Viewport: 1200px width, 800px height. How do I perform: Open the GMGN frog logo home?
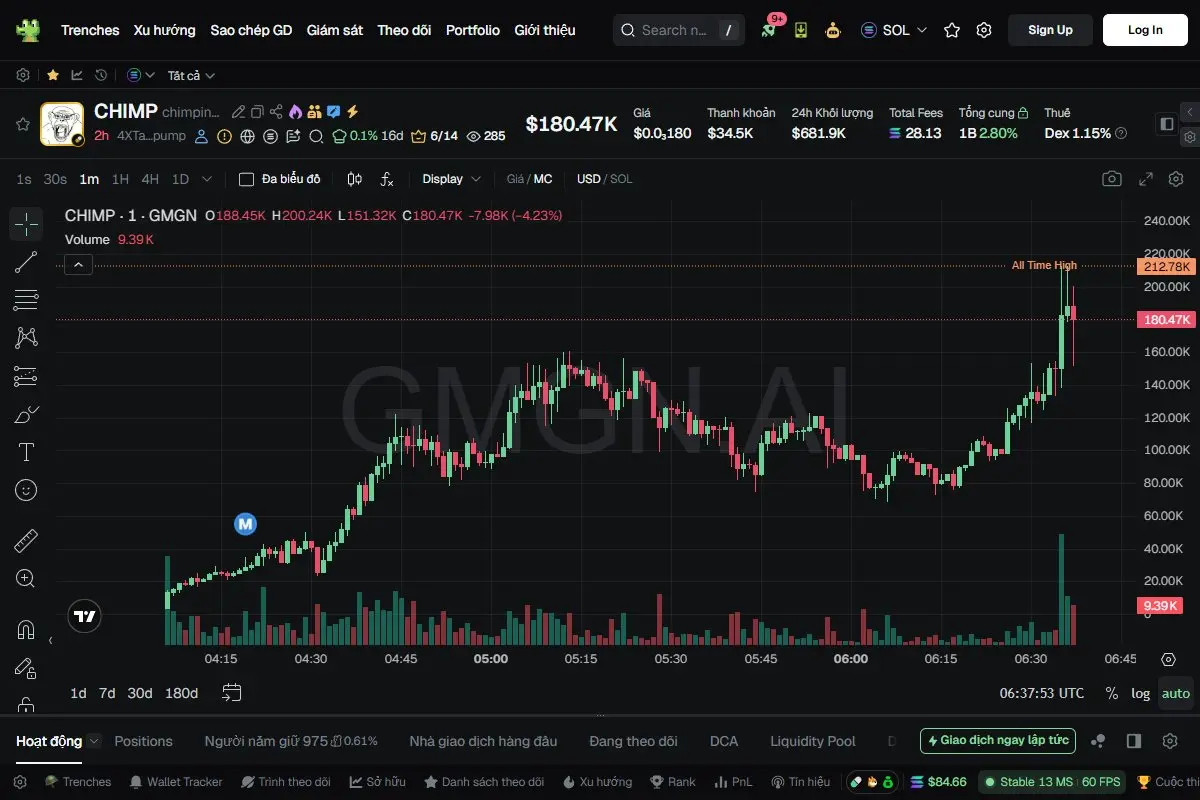tap(28, 30)
